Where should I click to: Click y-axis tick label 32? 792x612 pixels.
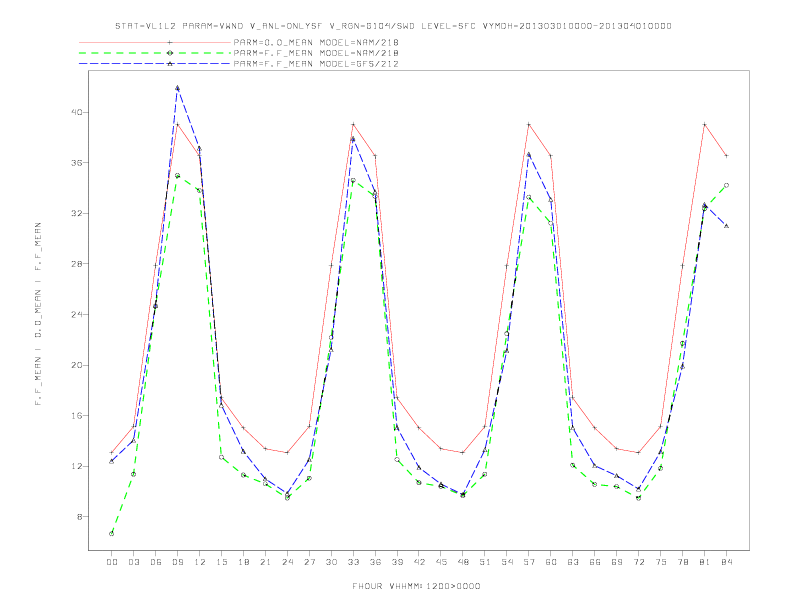pos(76,213)
